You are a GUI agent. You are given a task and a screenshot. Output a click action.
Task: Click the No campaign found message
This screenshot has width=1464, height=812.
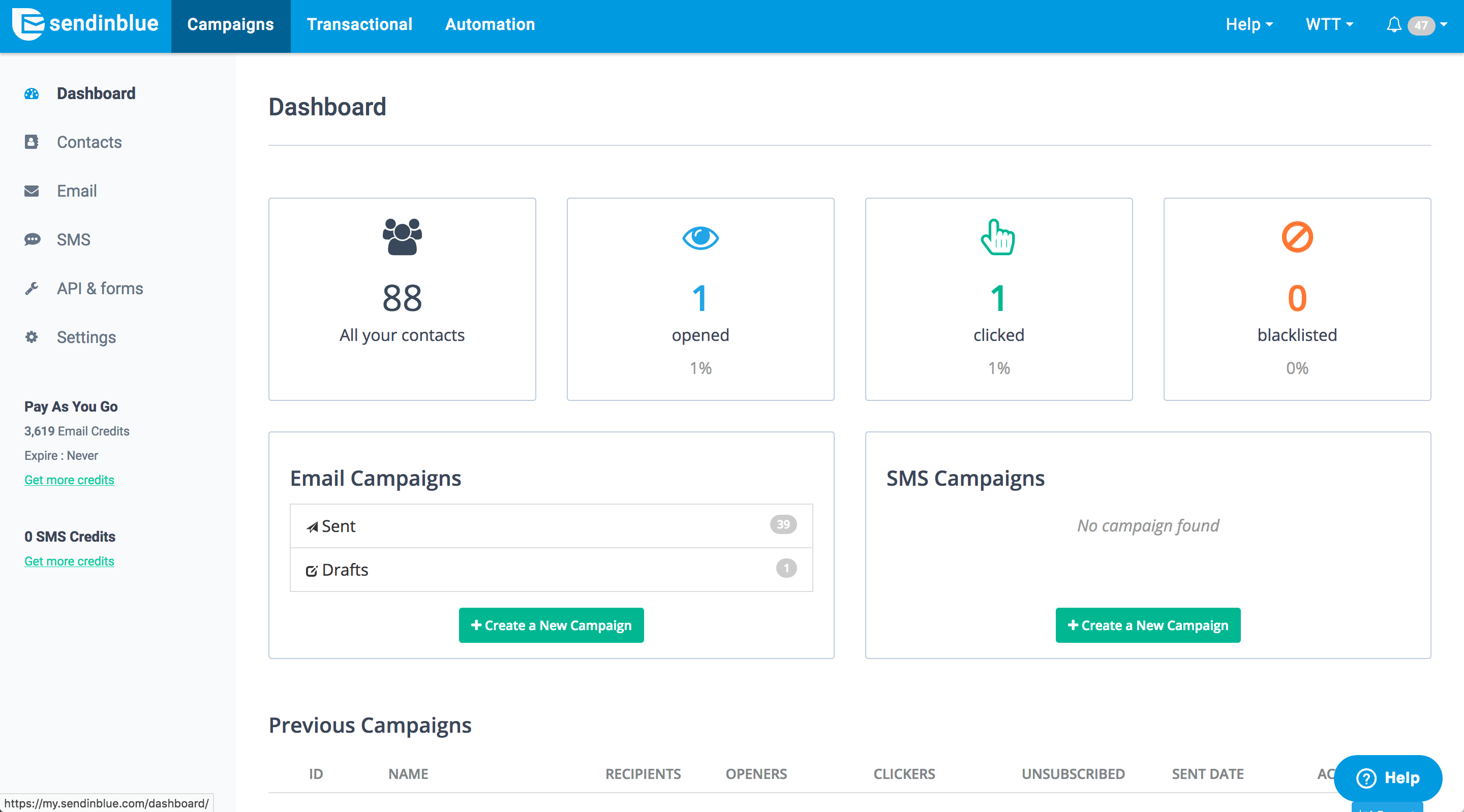pos(1148,526)
